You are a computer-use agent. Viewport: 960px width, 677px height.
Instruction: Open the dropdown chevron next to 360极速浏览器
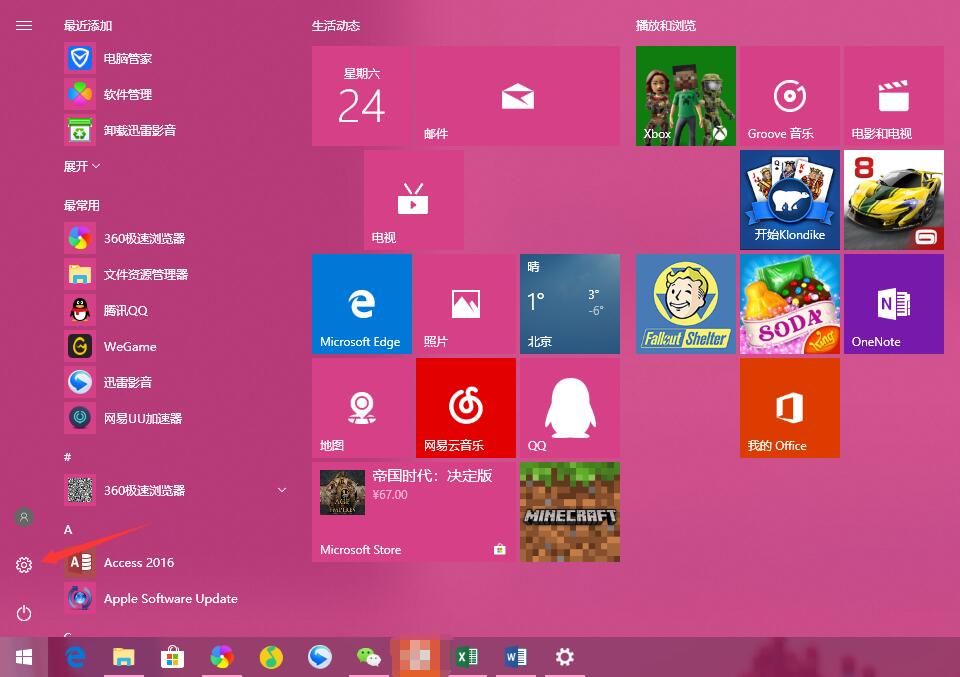coord(281,490)
